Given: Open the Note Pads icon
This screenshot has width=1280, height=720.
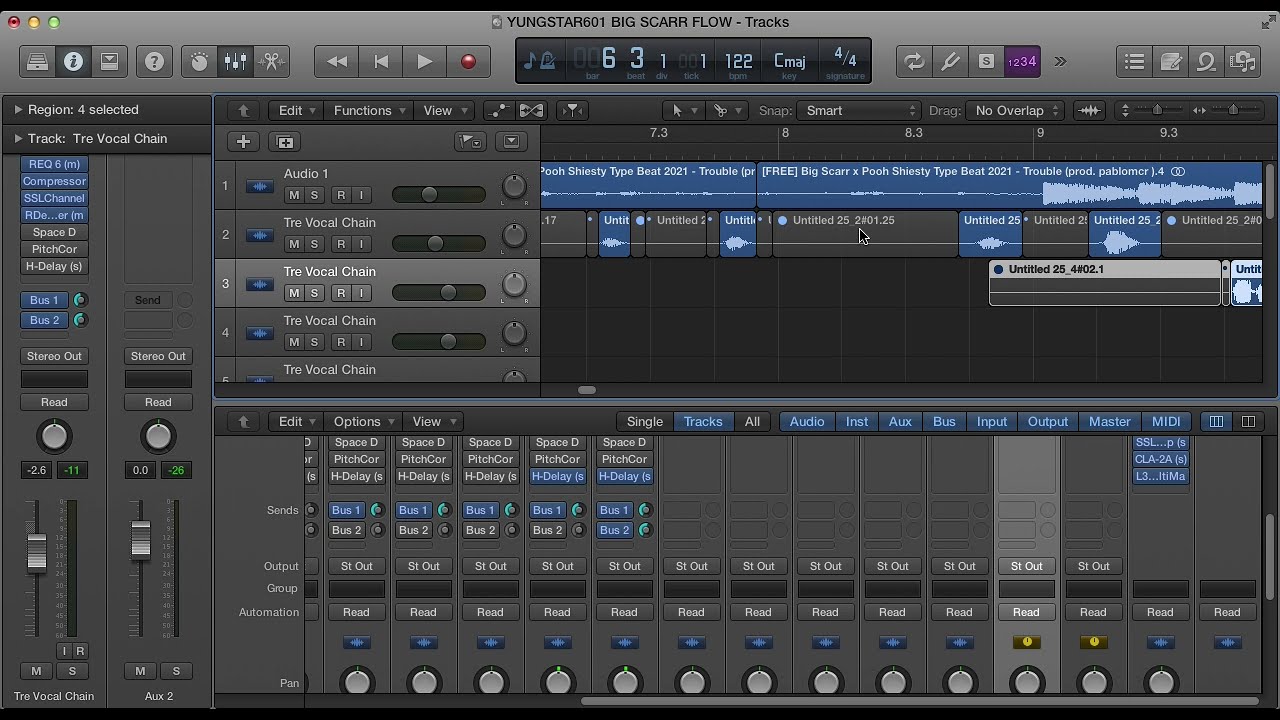Looking at the screenshot, I should [1171, 62].
